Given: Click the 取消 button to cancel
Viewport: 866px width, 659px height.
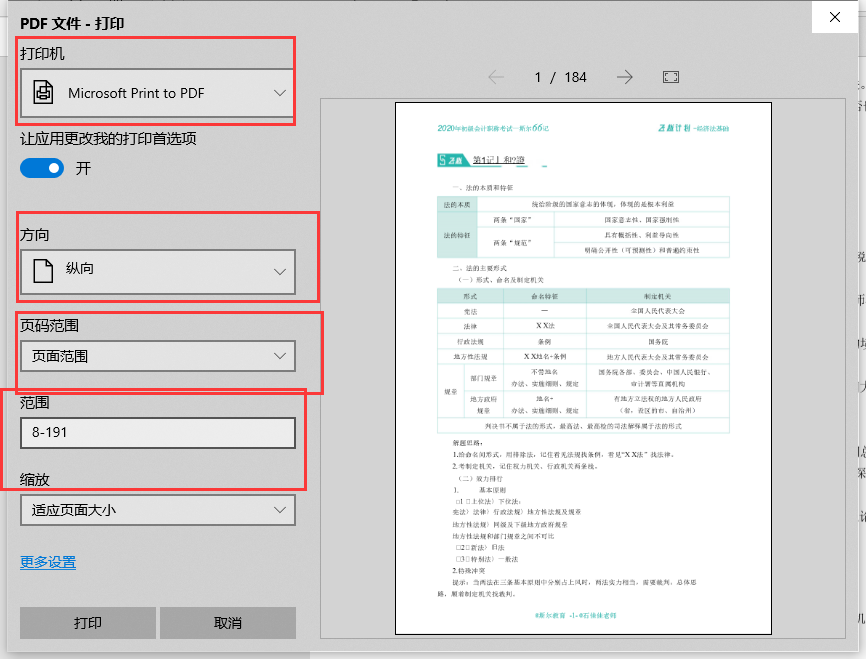Looking at the screenshot, I should (x=228, y=622).
